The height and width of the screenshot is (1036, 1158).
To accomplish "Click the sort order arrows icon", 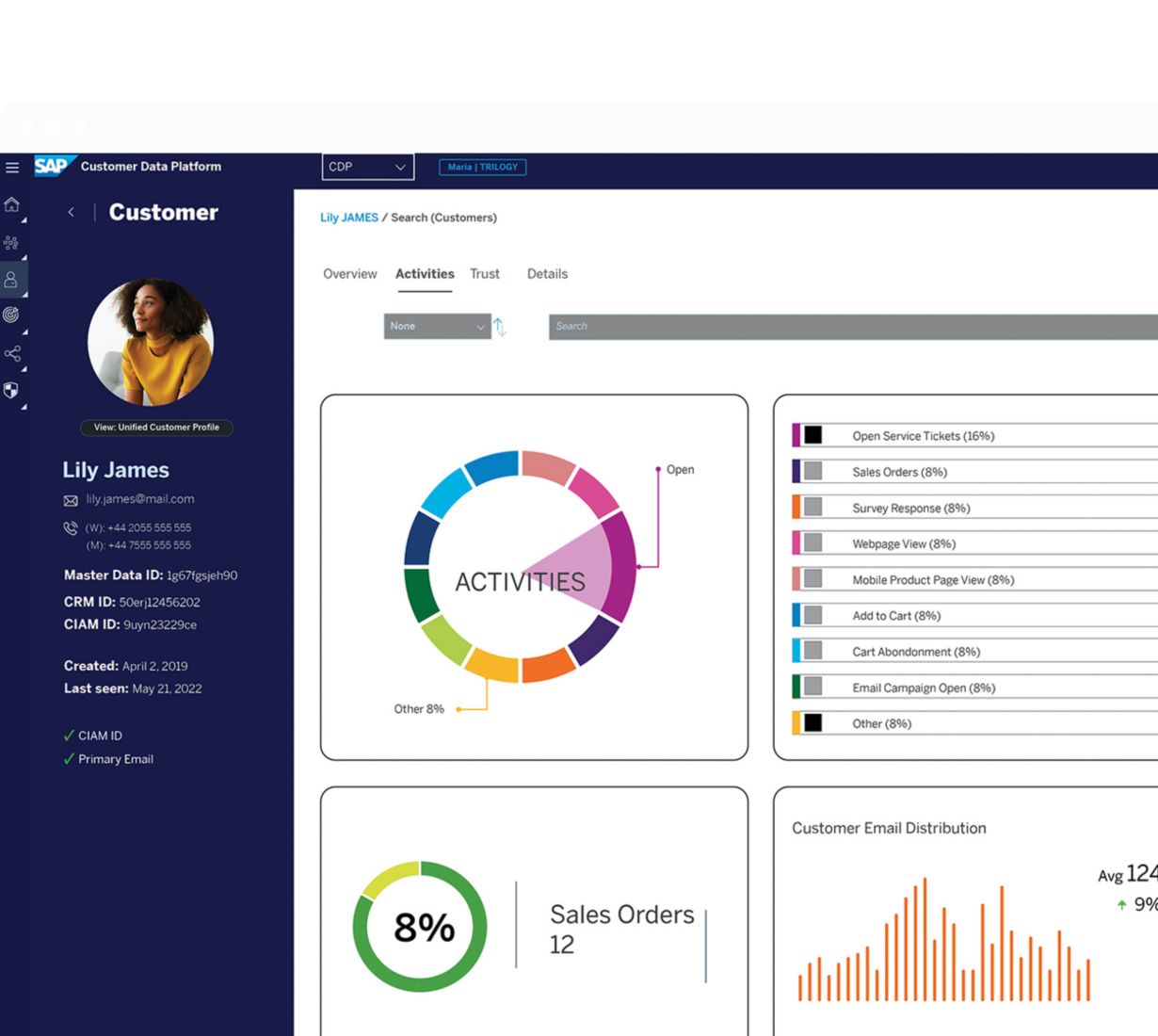I will [x=500, y=327].
